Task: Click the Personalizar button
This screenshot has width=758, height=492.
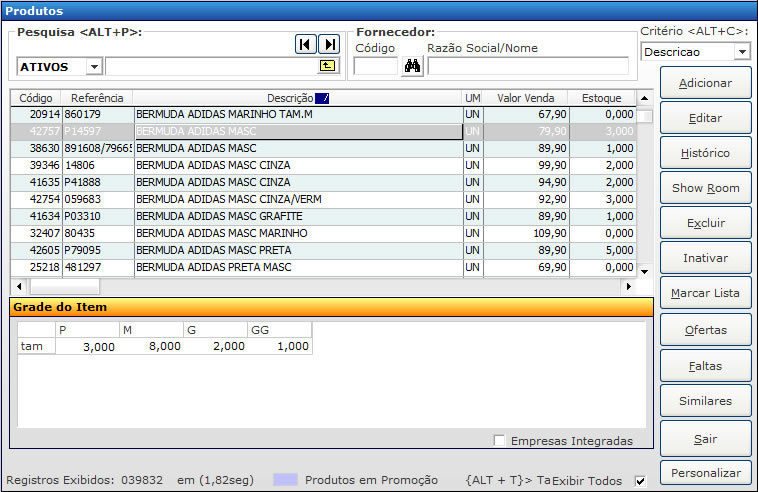Action: (x=705, y=473)
